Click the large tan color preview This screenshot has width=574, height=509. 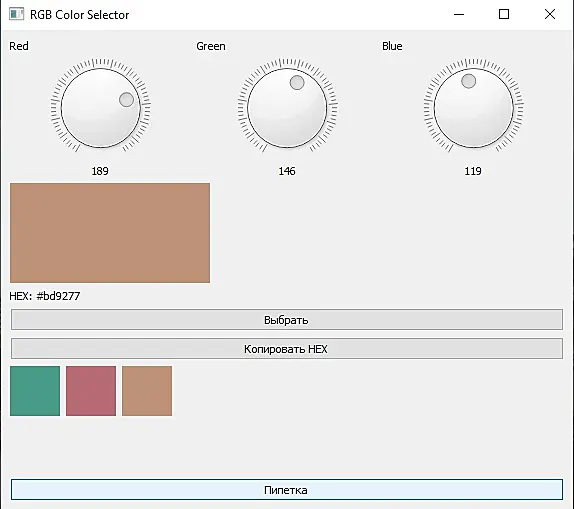[x=110, y=233]
